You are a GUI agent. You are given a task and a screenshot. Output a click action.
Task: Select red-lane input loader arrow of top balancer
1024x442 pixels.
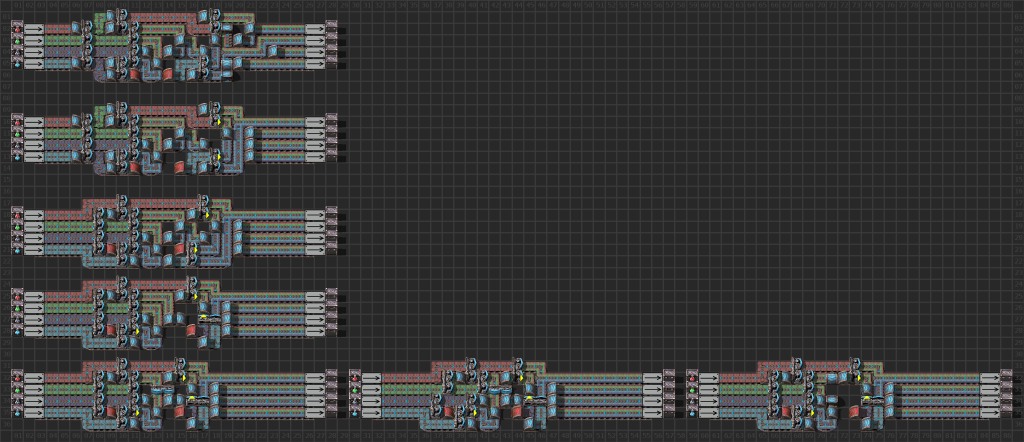pos(34,29)
